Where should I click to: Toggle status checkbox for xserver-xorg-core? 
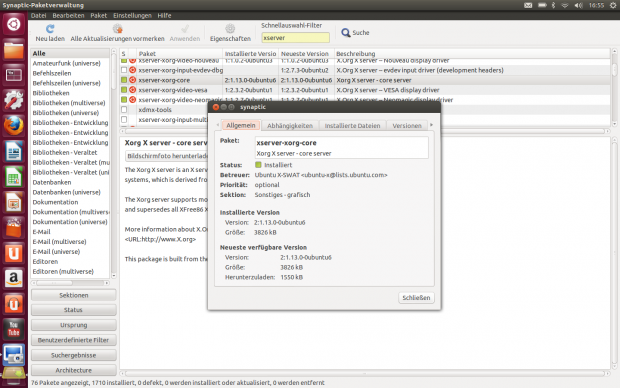click(124, 80)
